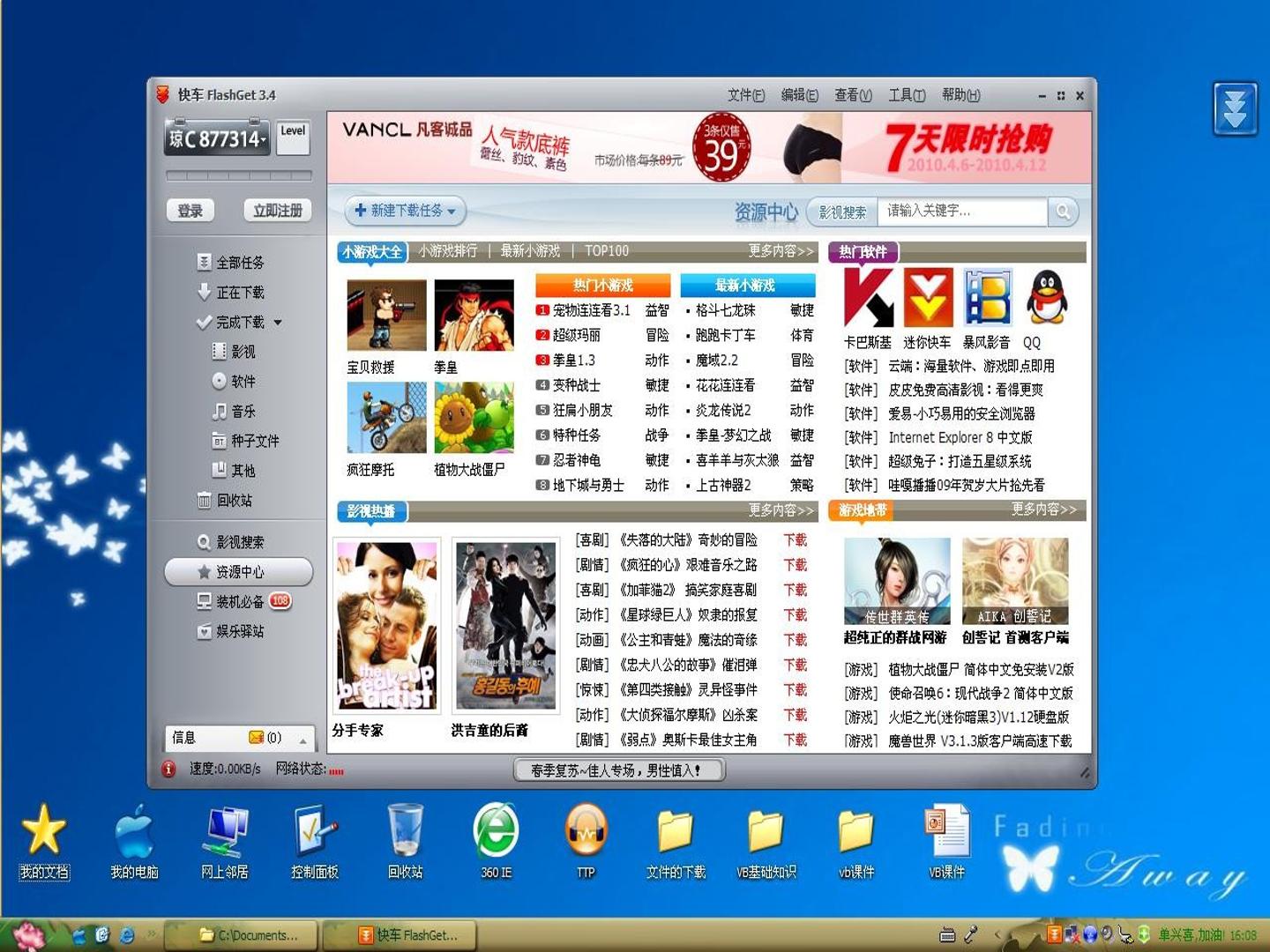1270x952 pixels.
Task: Open the 传世群英传 game banner
Action: tap(897, 582)
